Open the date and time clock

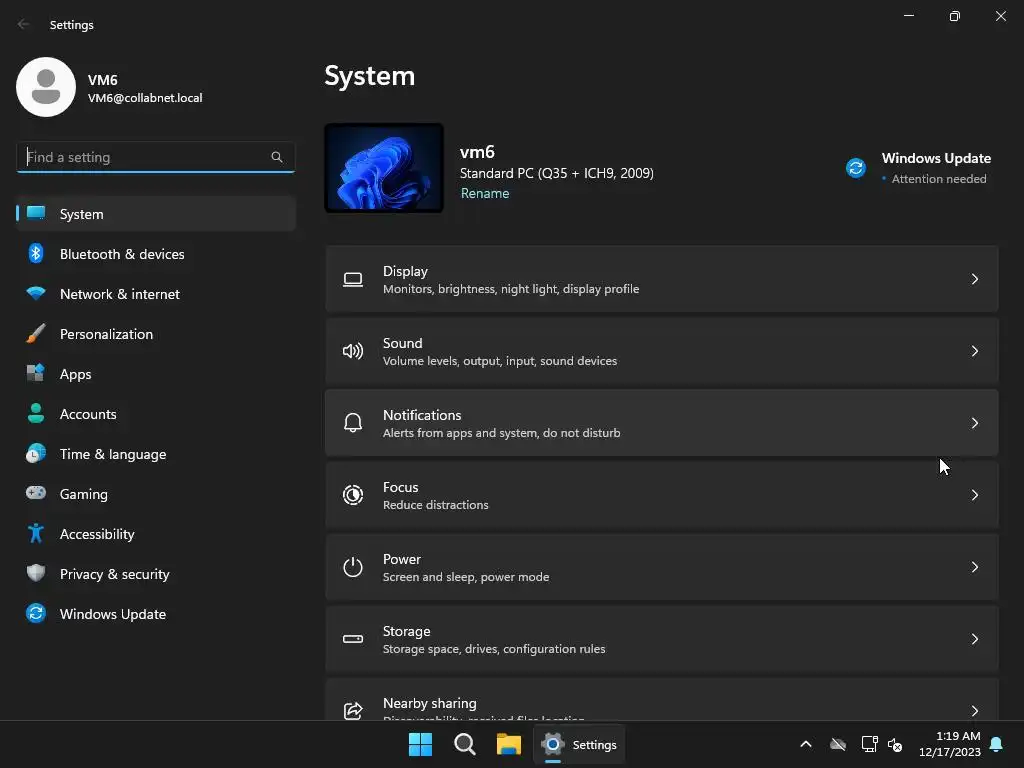tap(950, 744)
